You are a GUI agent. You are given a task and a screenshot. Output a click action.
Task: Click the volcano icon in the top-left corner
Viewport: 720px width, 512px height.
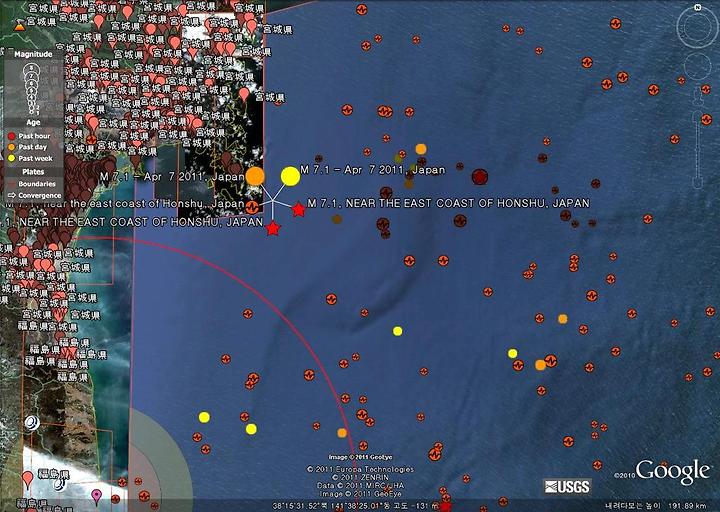tap(19, 25)
